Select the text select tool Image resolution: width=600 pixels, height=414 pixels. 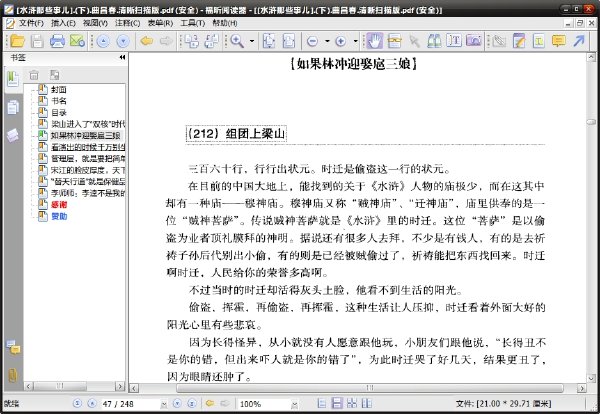[394, 41]
